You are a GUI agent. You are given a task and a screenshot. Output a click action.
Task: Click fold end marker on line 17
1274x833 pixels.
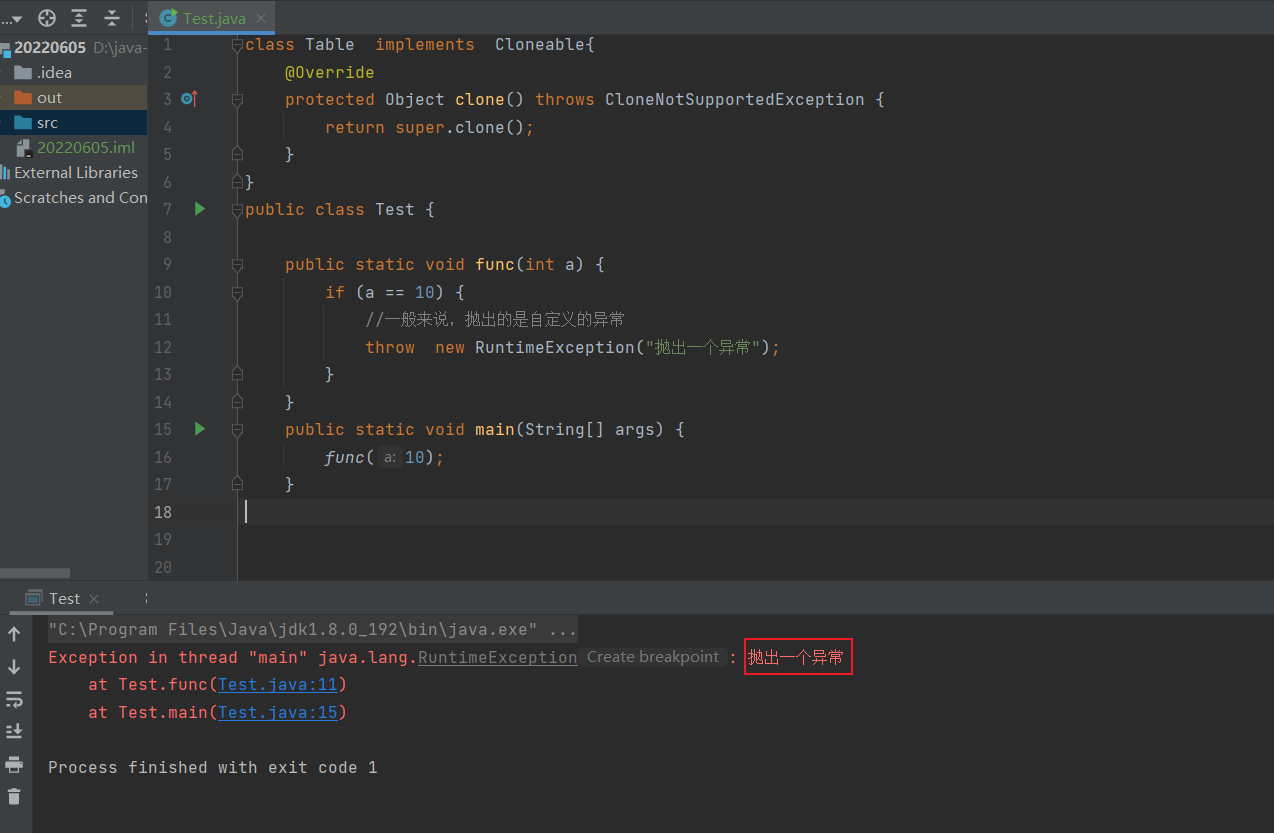click(x=237, y=484)
